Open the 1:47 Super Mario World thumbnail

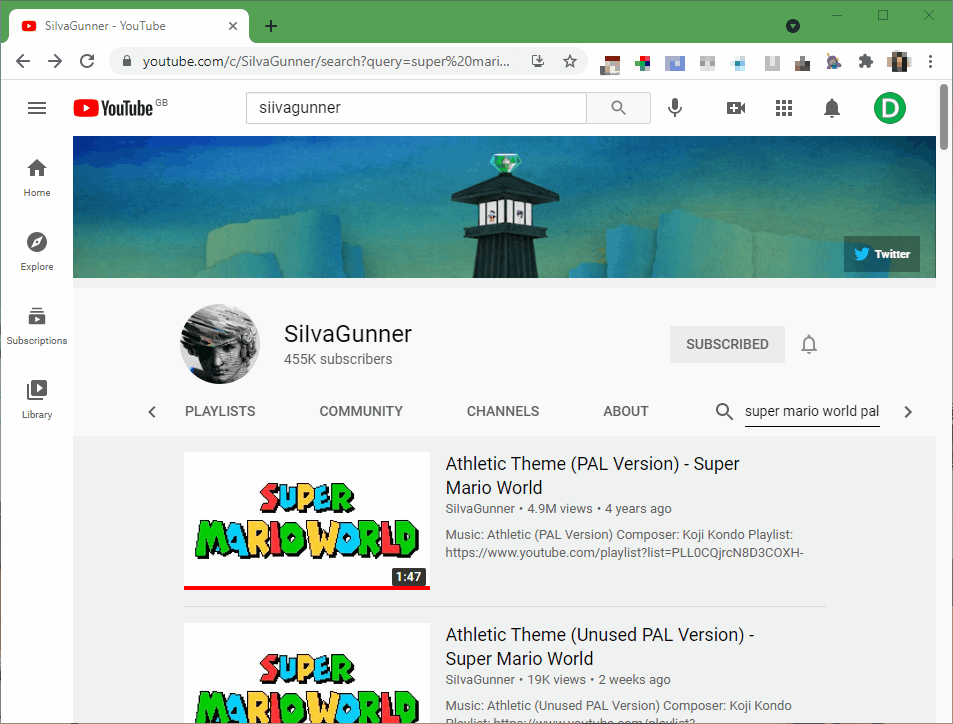[307, 520]
